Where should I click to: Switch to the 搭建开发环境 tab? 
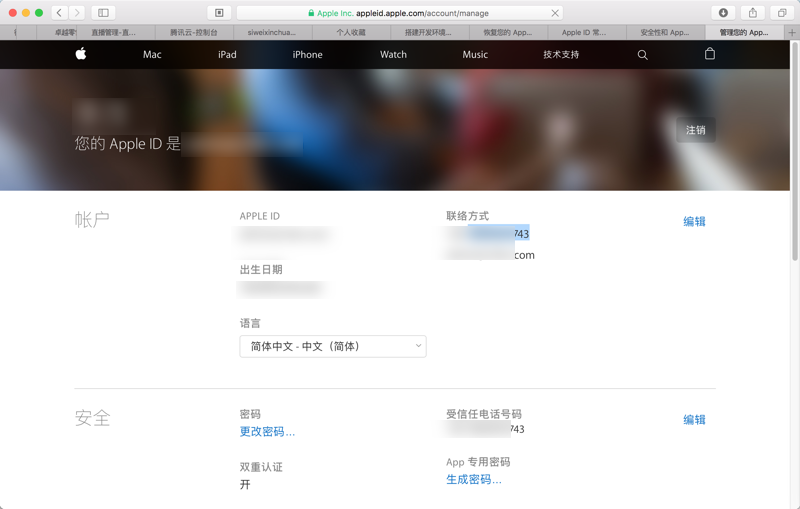coord(430,33)
